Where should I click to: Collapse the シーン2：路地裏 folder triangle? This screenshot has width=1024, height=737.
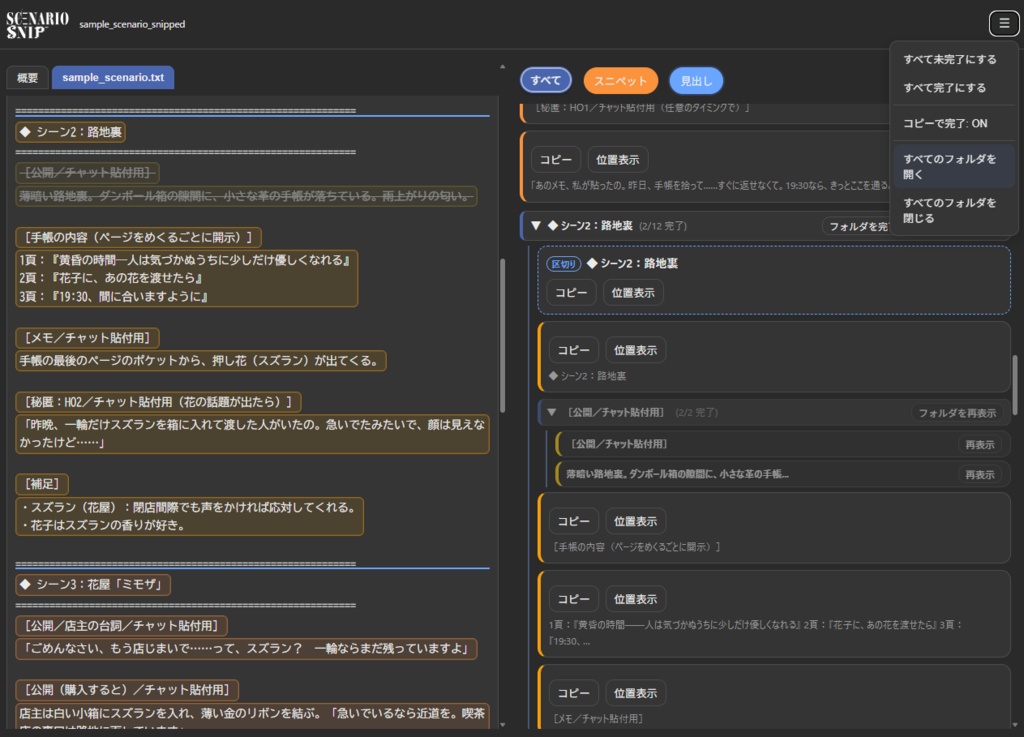tap(536, 225)
